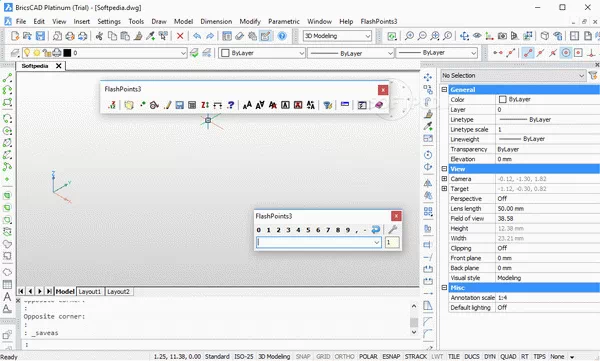Switch to the Layout2 tab
The width and height of the screenshot is (600, 361).
click(118, 291)
